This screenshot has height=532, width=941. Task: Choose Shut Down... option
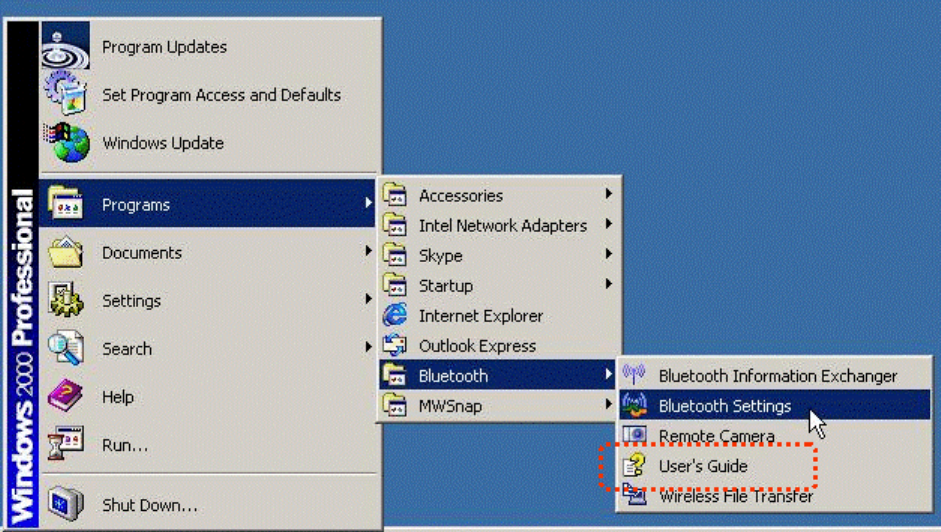pos(209,504)
